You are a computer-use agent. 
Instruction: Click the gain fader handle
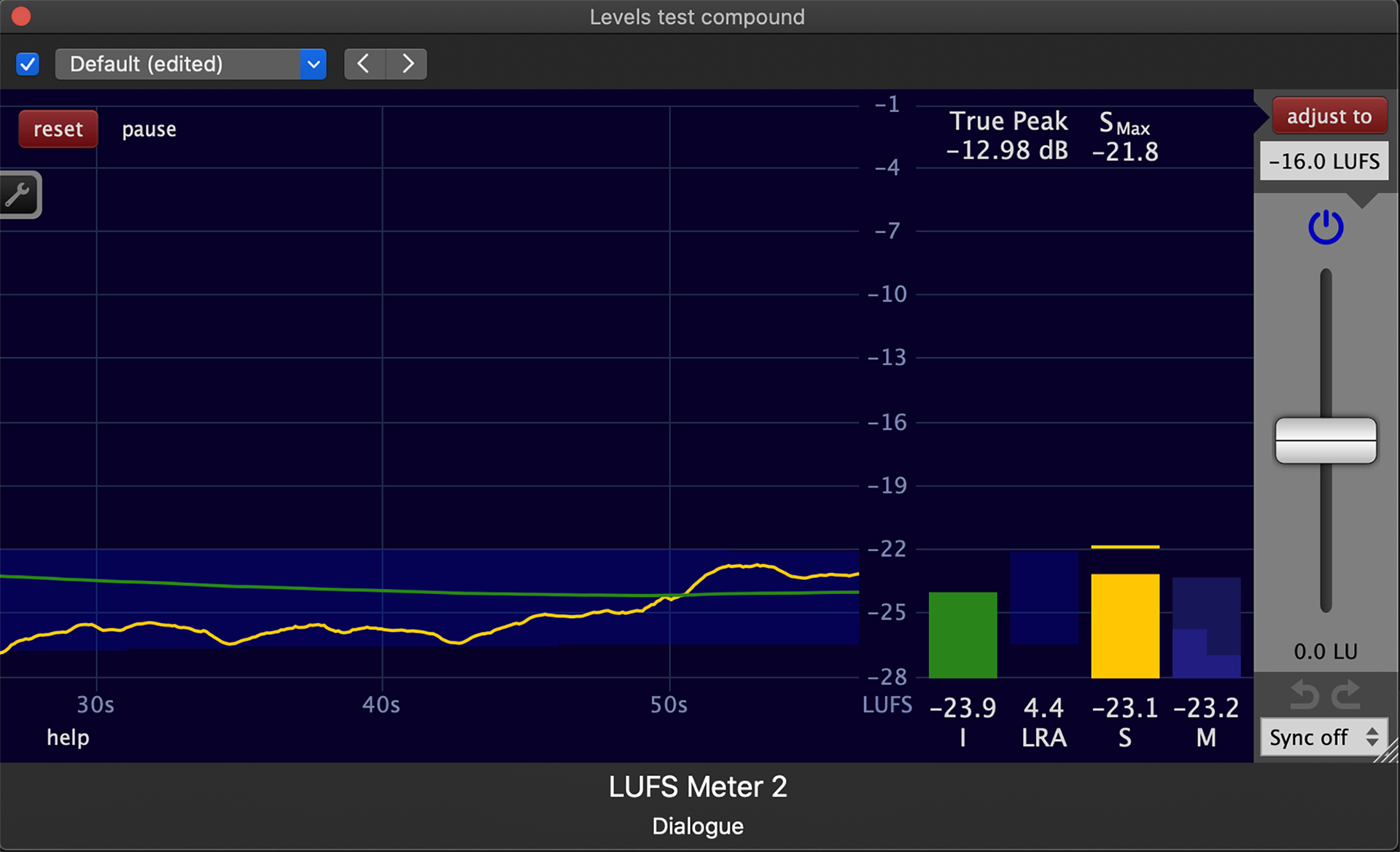coord(1326,440)
